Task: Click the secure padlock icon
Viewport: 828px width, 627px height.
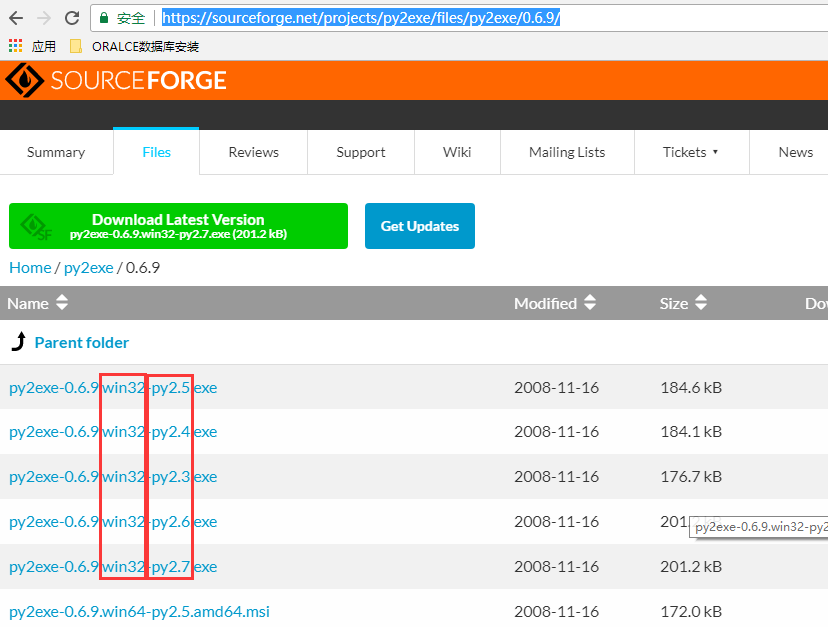Action: point(104,18)
